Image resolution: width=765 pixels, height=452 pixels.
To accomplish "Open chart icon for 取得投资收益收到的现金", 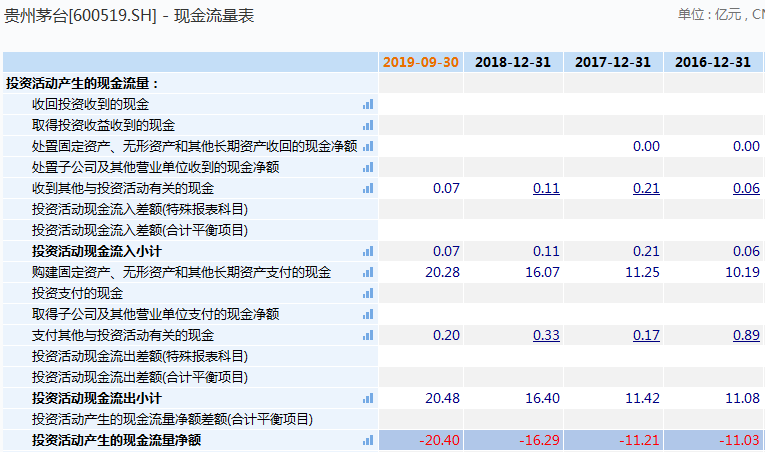I will point(367,125).
